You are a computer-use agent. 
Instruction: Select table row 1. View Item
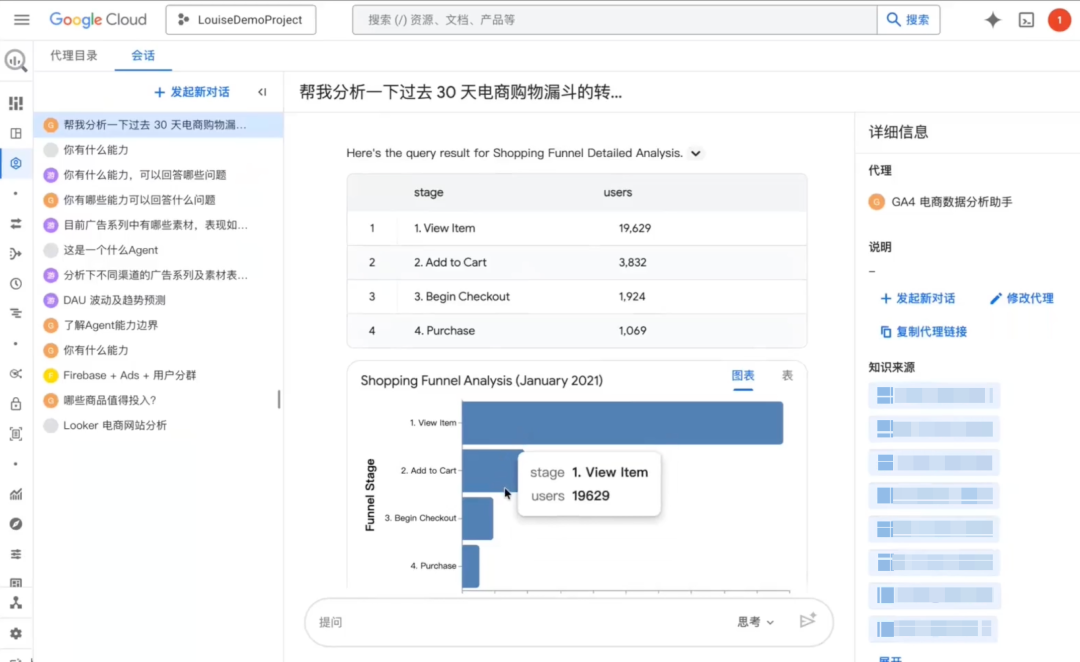[x=577, y=228]
